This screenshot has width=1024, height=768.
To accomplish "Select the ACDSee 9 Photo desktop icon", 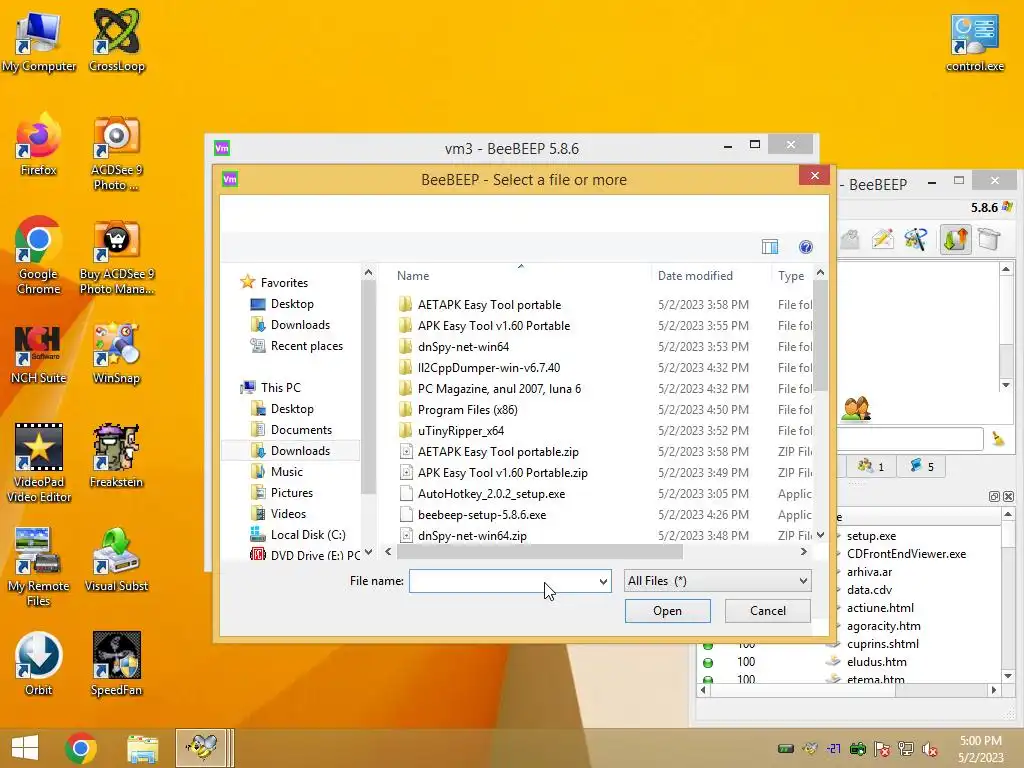I will point(116,153).
